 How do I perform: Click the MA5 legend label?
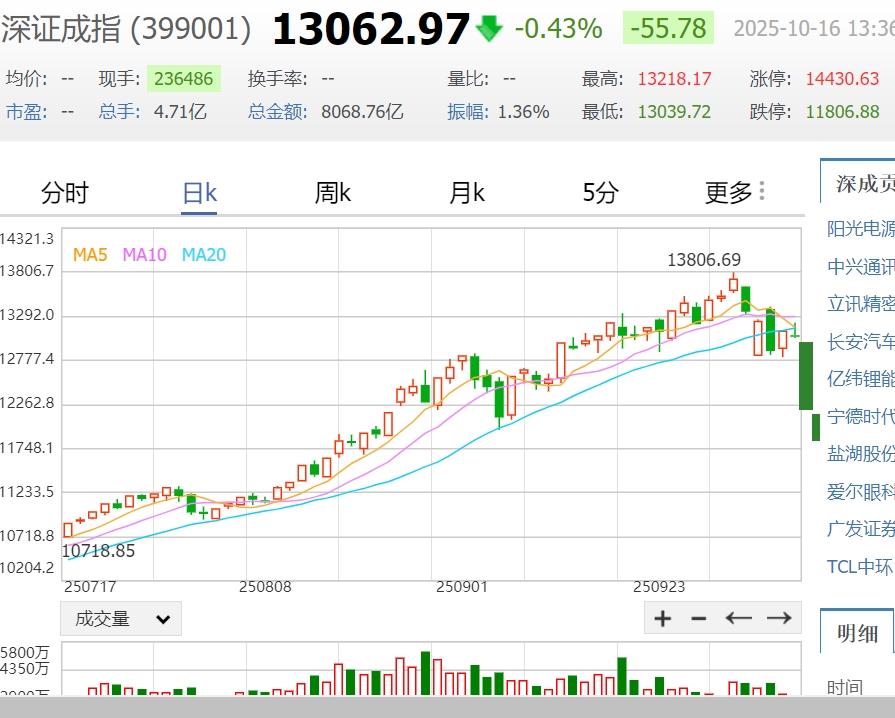point(90,255)
